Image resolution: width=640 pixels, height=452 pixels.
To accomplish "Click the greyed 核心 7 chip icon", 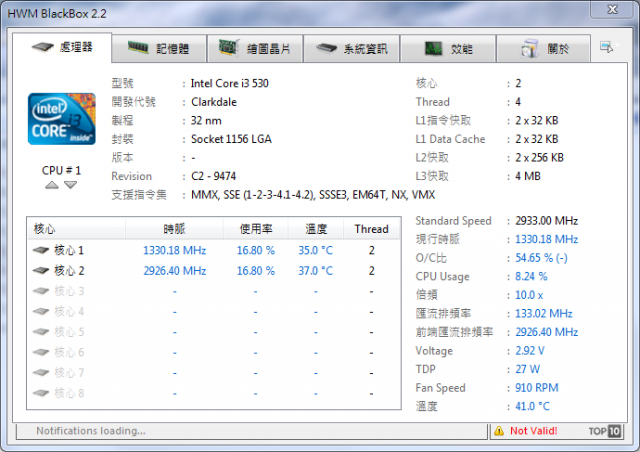I will coord(41,372).
